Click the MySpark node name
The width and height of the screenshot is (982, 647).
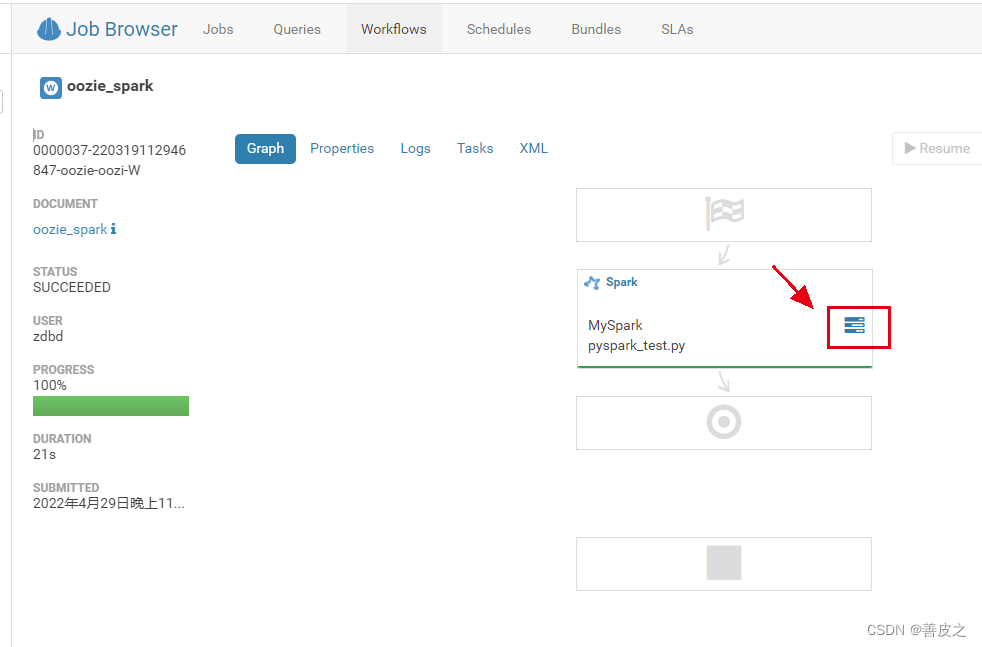click(x=616, y=325)
